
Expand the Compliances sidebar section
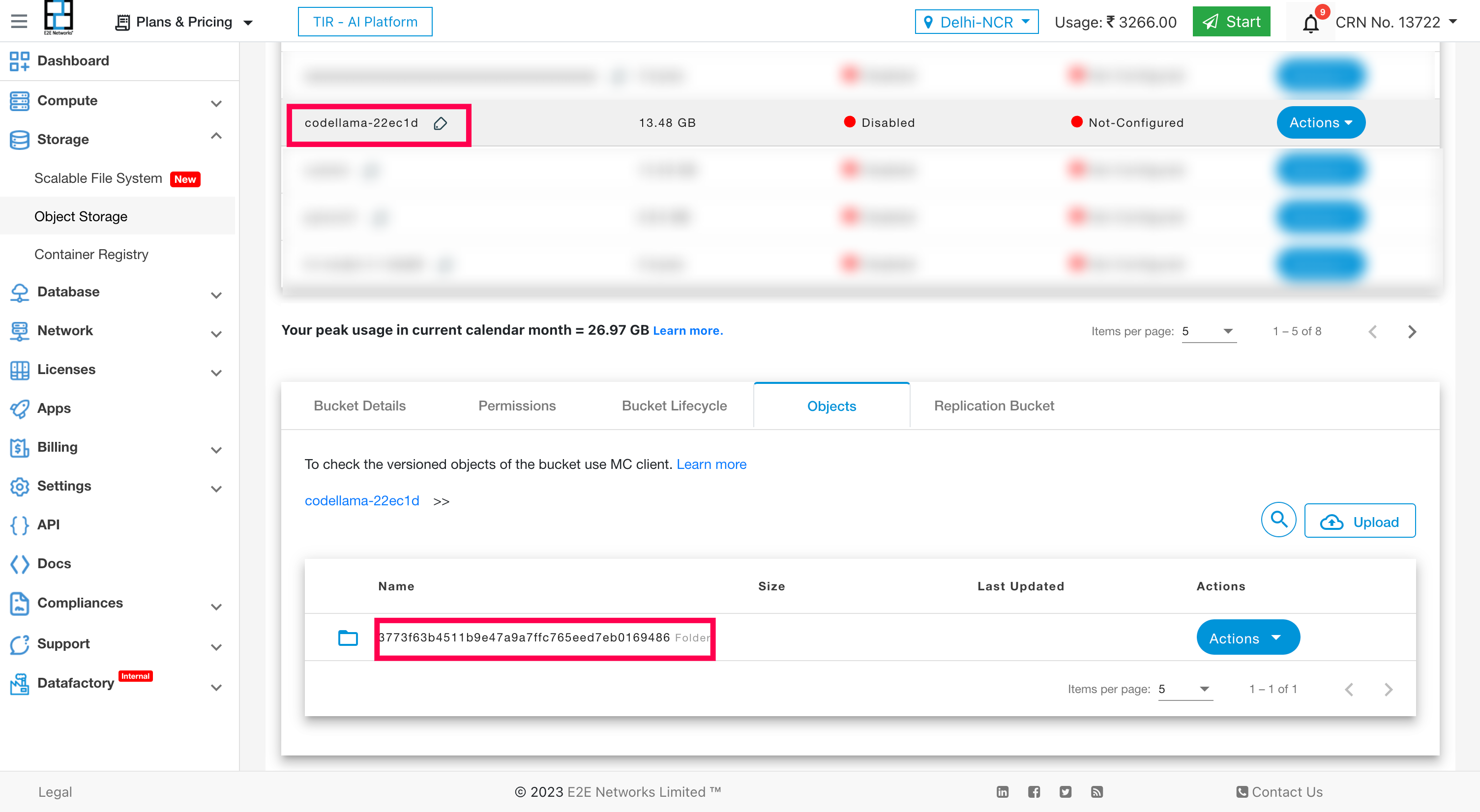coord(216,607)
